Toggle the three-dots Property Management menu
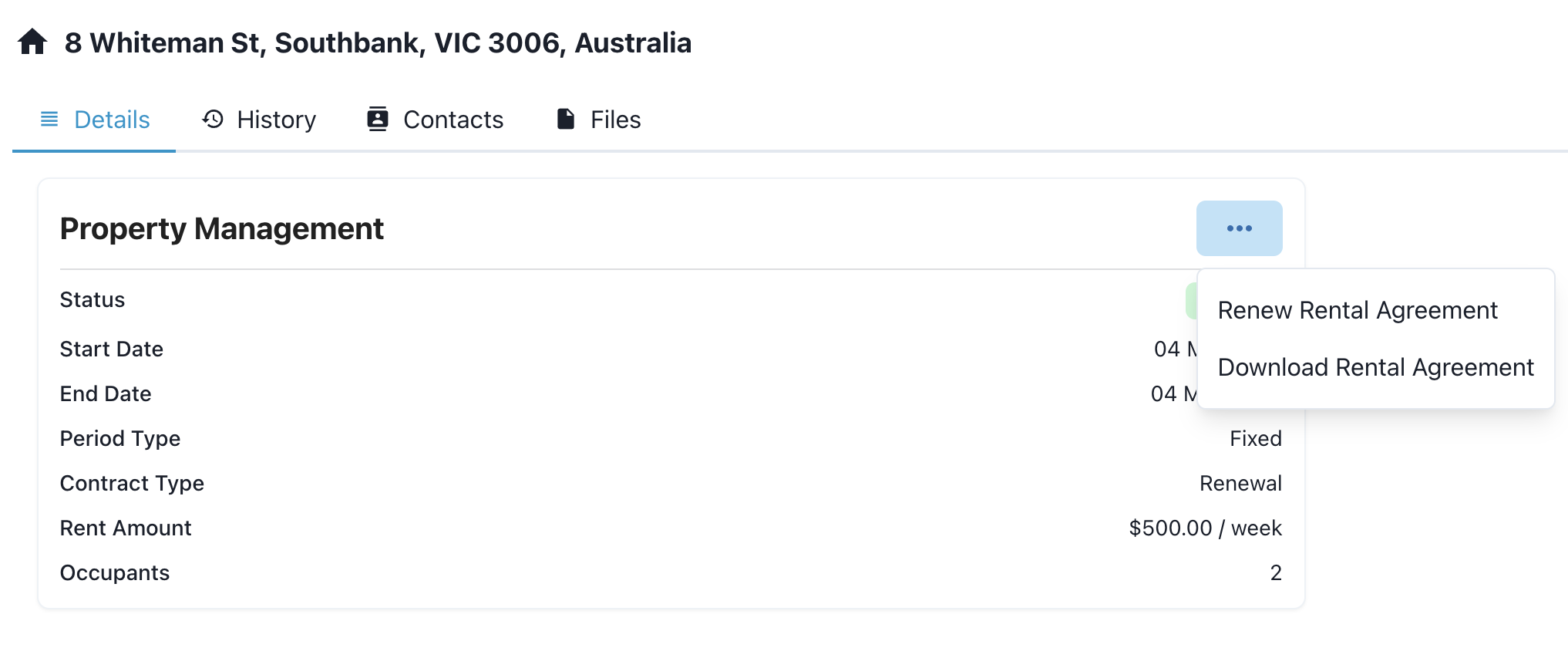The width and height of the screenshot is (1568, 648). (1239, 228)
